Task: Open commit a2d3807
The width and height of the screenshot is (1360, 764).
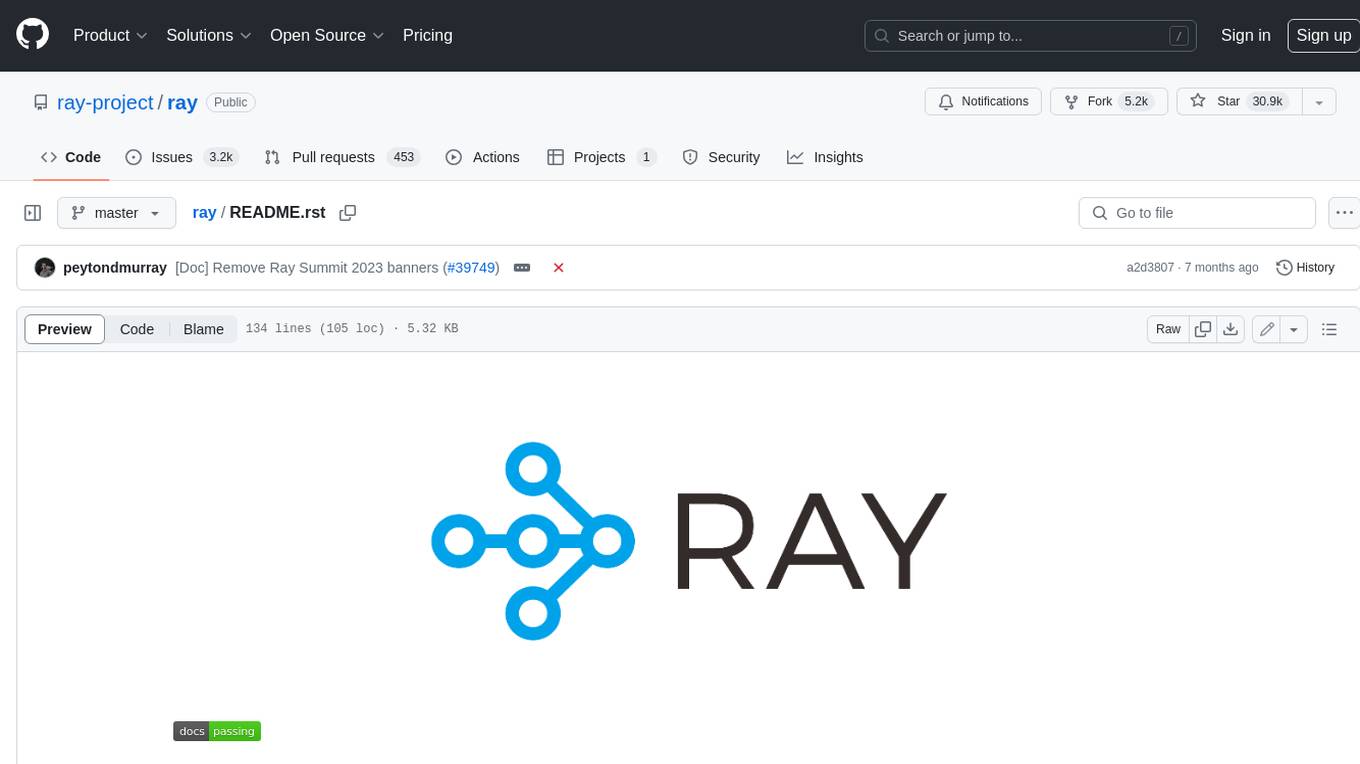Action: pos(1150,268)
